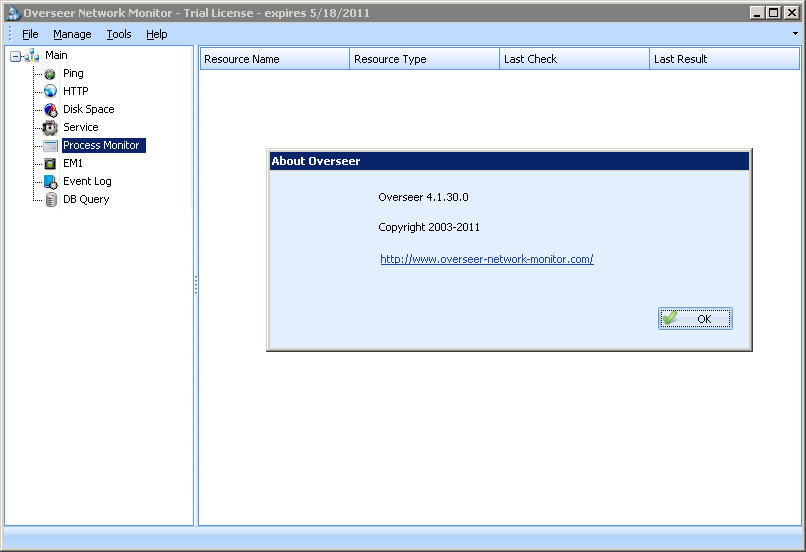Click the About Overseer dialog title bar
This screenshot has width=806, height=552.
coord(509,161)
